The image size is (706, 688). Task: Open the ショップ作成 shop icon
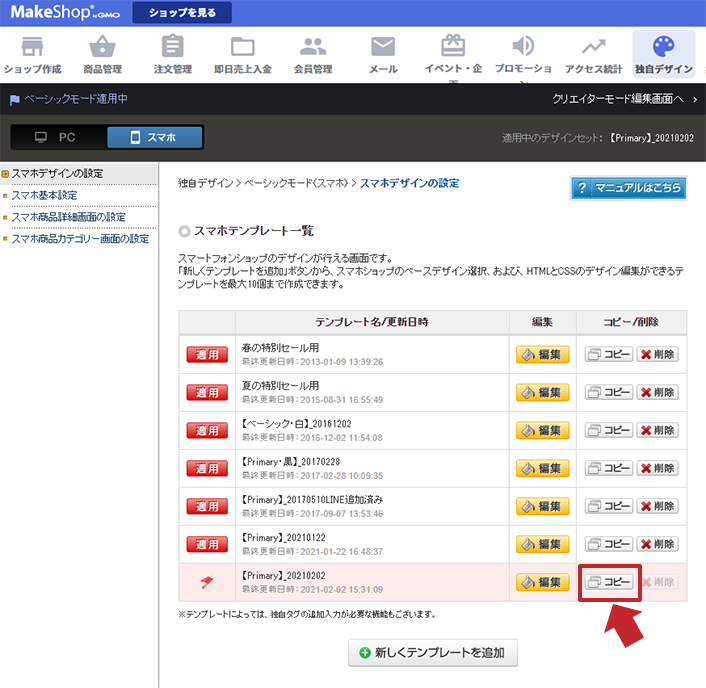coord(32,48)
